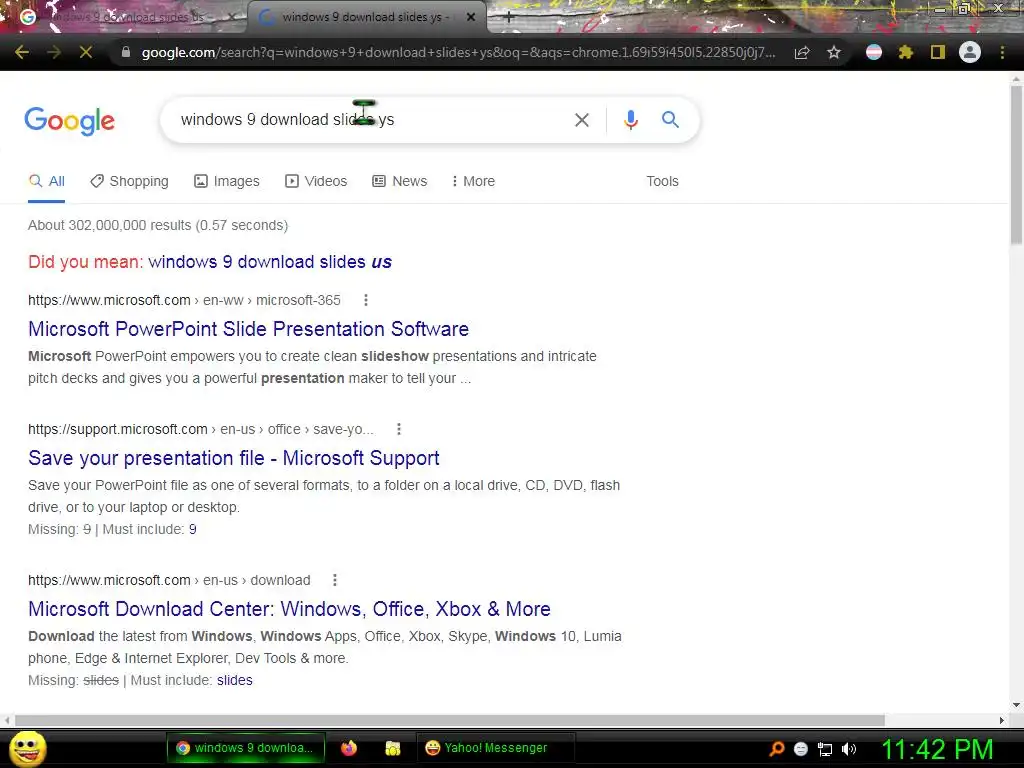This screenshot has width=1024, height=768.
Task: Click the 11:42 PM clock
Action: pyautogui.click(x=937, y=749)
